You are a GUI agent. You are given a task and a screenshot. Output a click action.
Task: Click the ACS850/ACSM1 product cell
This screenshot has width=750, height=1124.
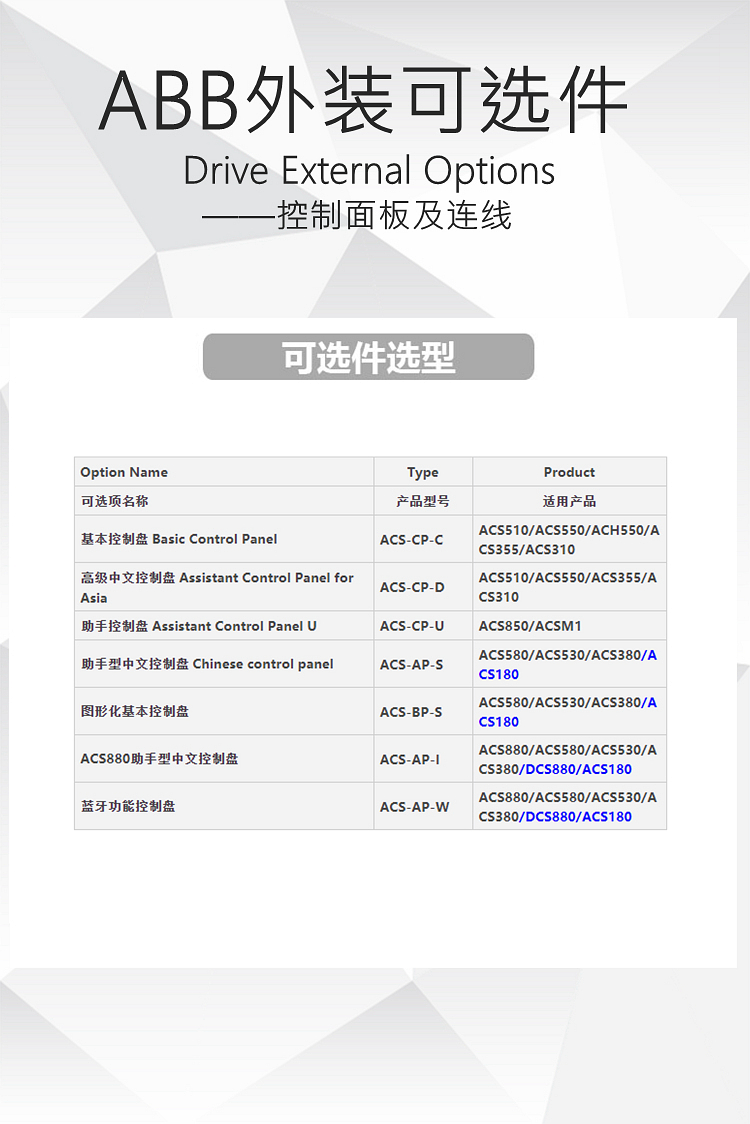[x=529, y=626]
